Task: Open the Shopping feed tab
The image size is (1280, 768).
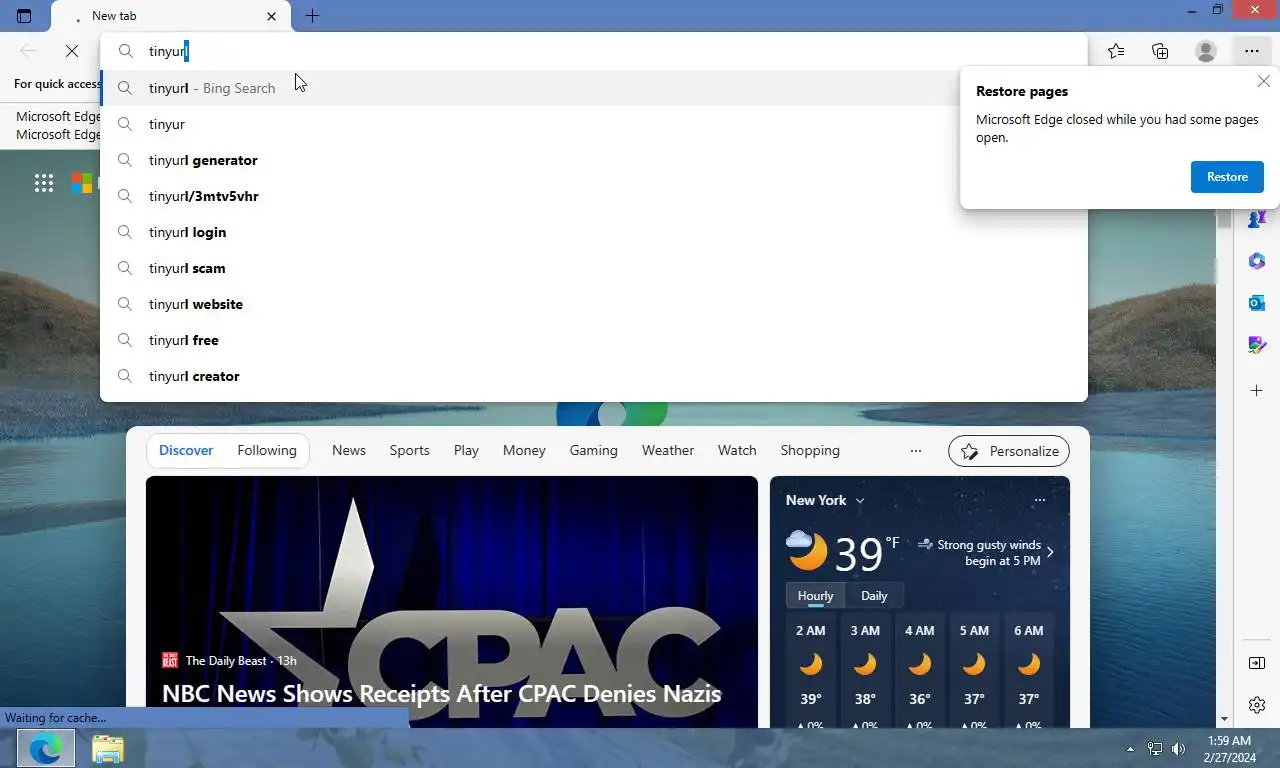Action: pos(810,450)
